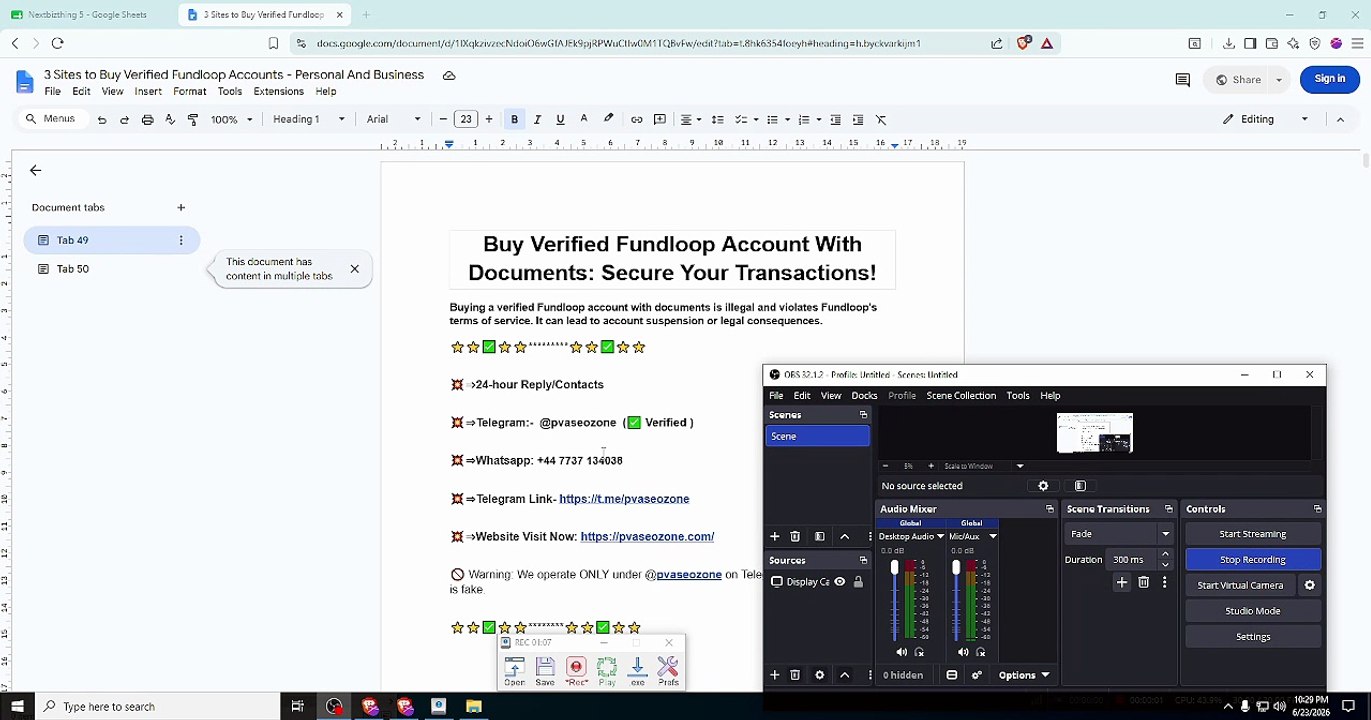
Task: Open the pvaseozone.com website link
Action: coord(647,537)
